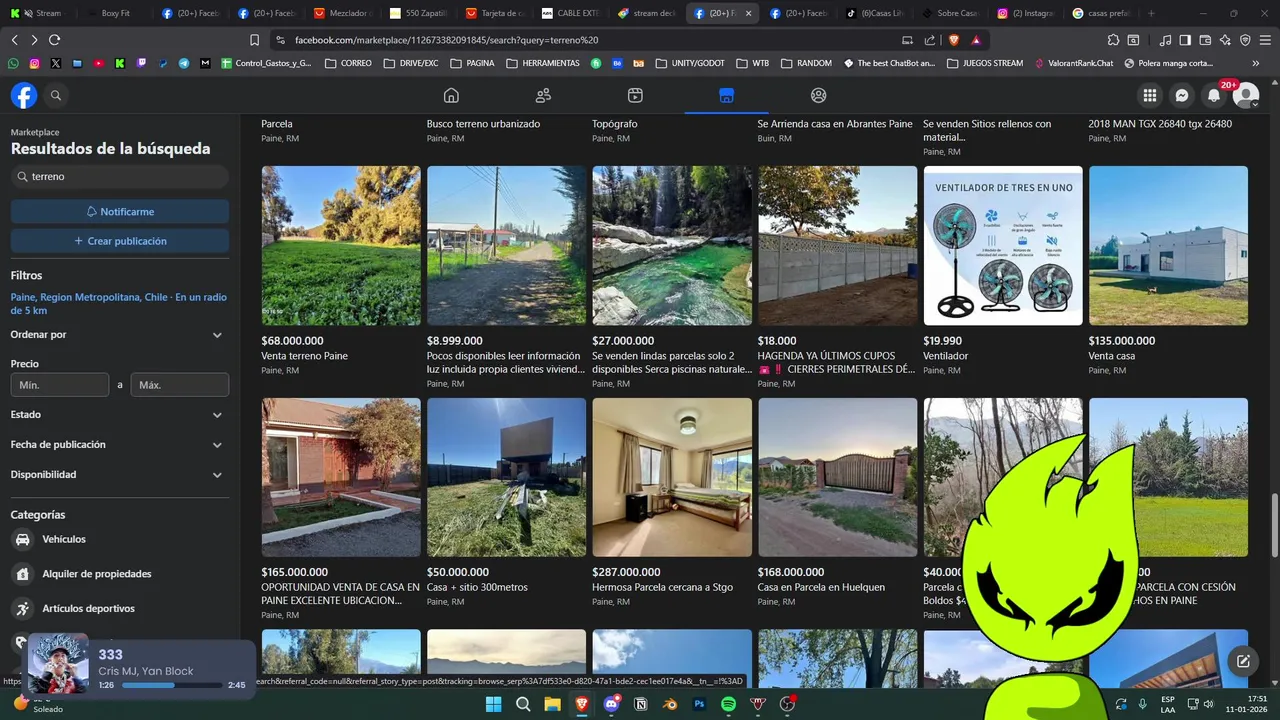Open Discord from the taskbar

(x=611, y=704)
